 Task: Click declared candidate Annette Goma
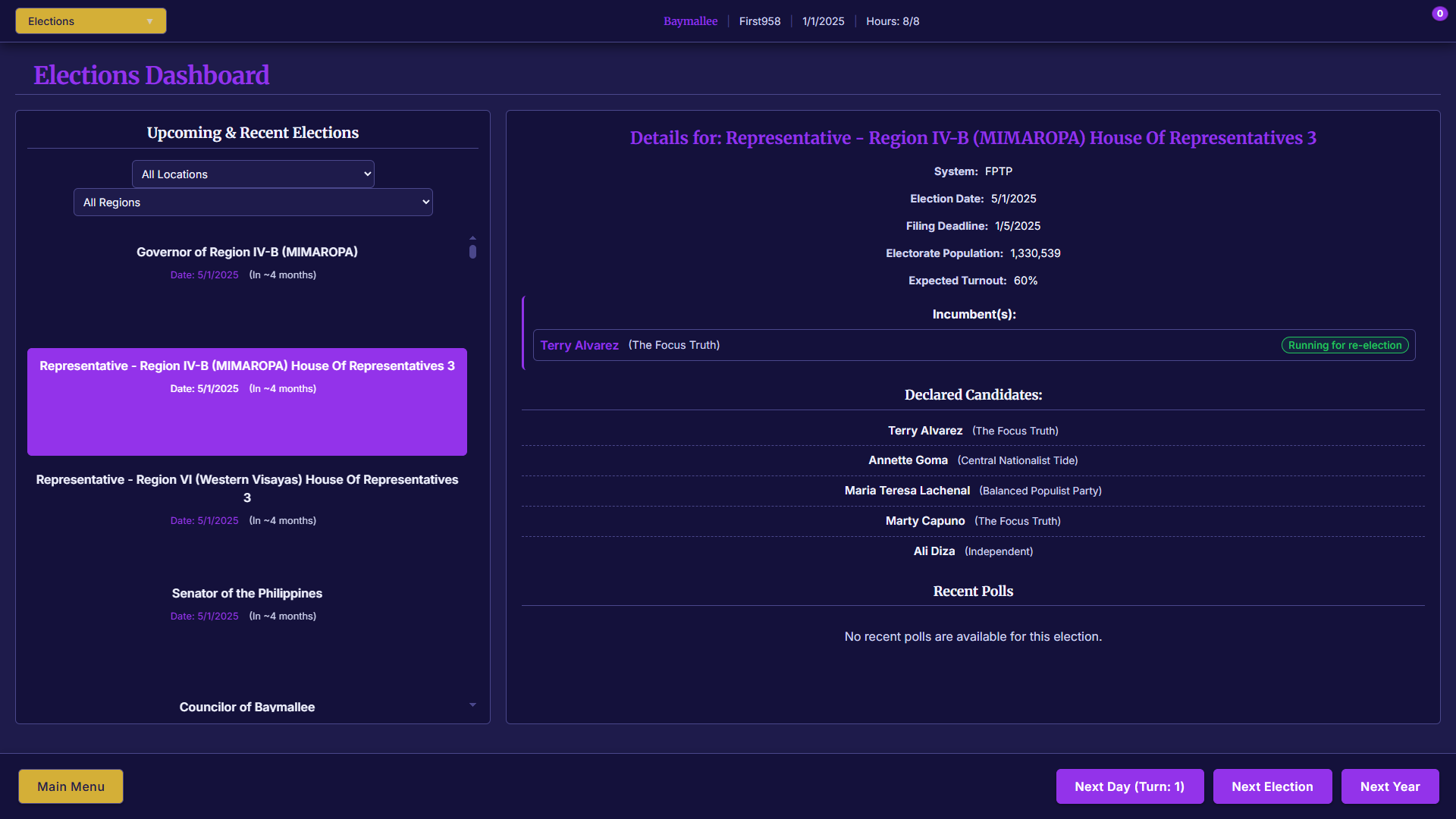(908, 460)
